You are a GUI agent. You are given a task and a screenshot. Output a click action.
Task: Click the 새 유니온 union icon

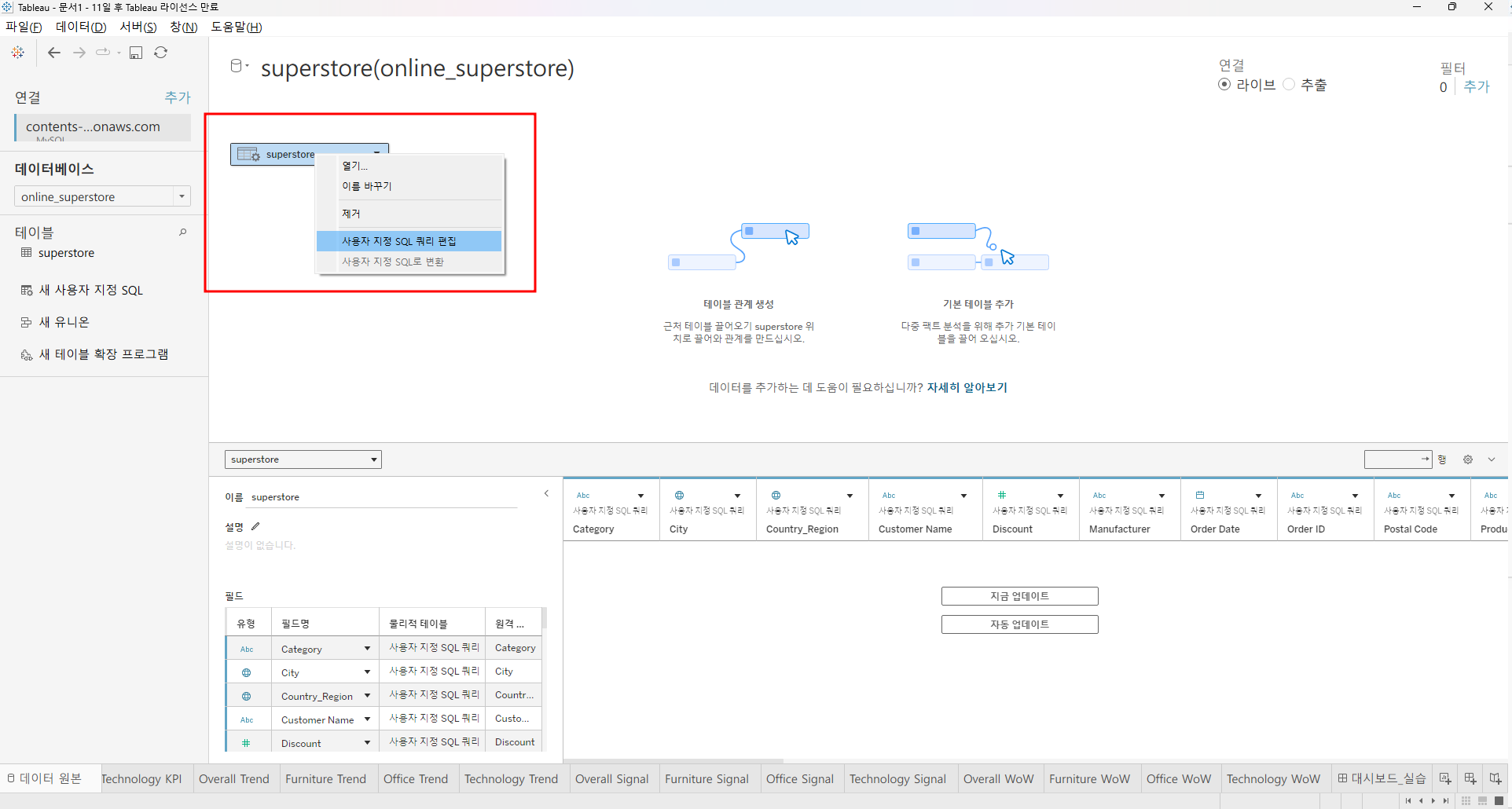click(27, 322)
